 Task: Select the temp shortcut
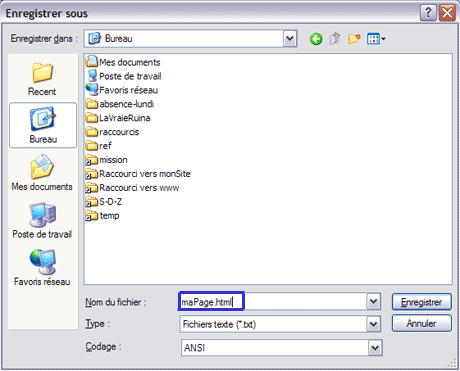pyautogui.click(x=102, y=216)
